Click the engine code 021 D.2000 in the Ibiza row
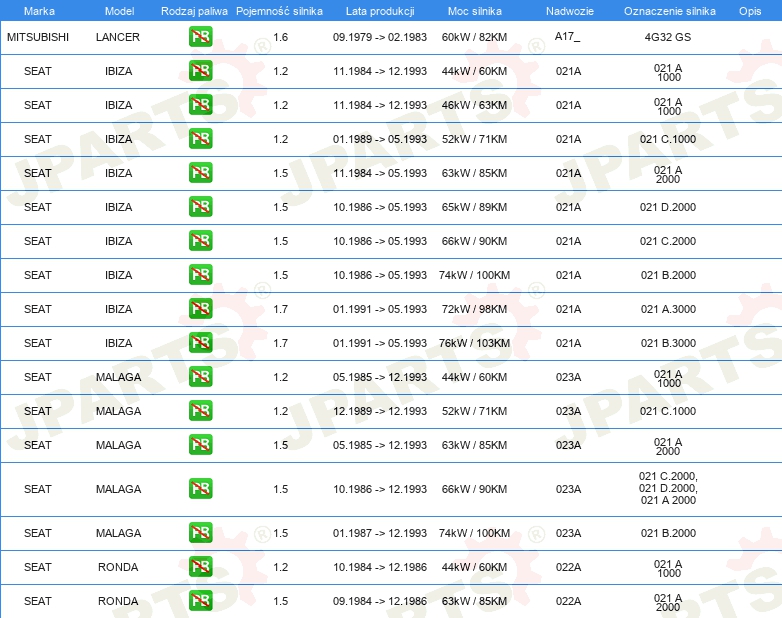 pos(668,207)
